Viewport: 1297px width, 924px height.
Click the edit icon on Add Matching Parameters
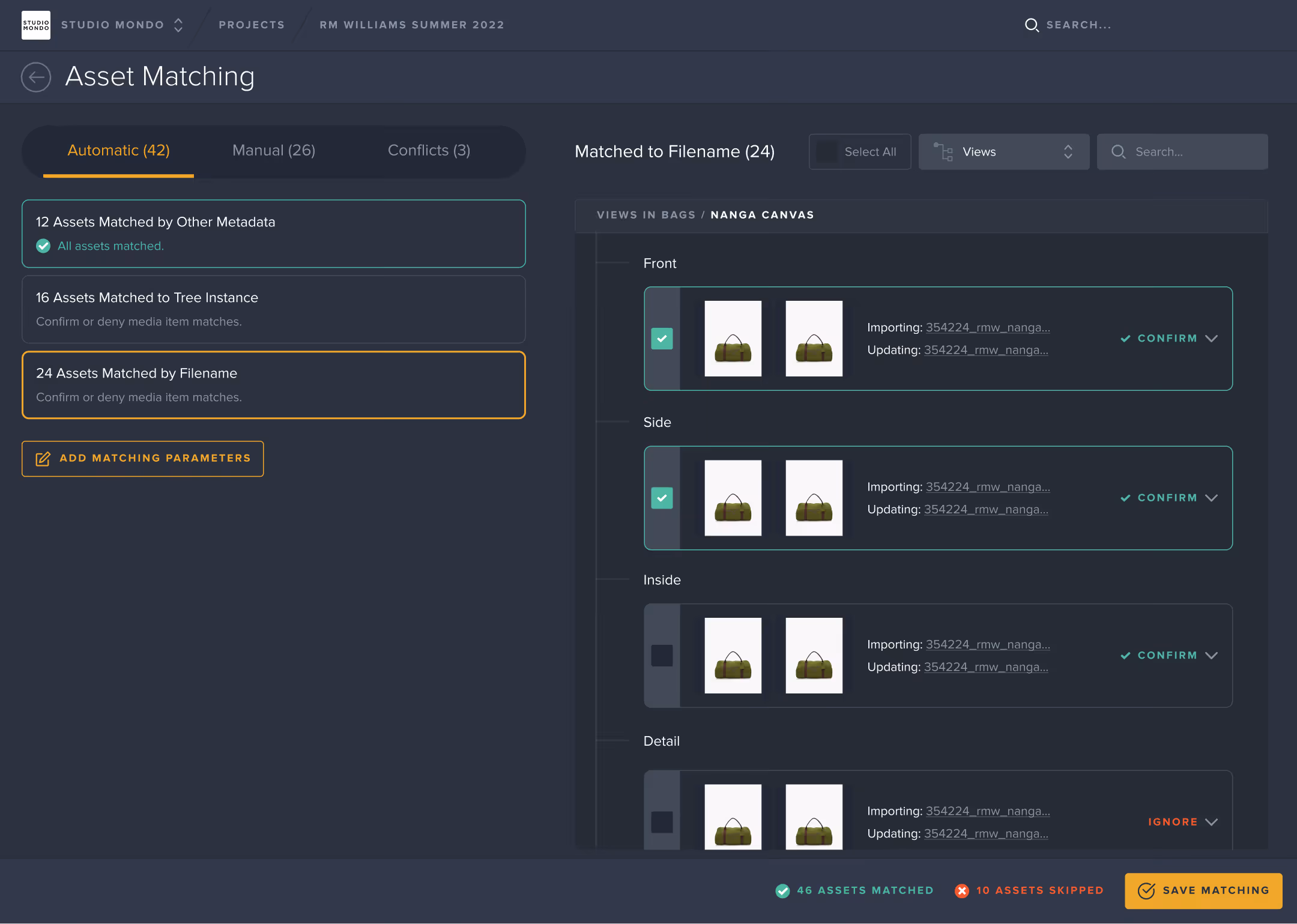click(x=43, y=459)
